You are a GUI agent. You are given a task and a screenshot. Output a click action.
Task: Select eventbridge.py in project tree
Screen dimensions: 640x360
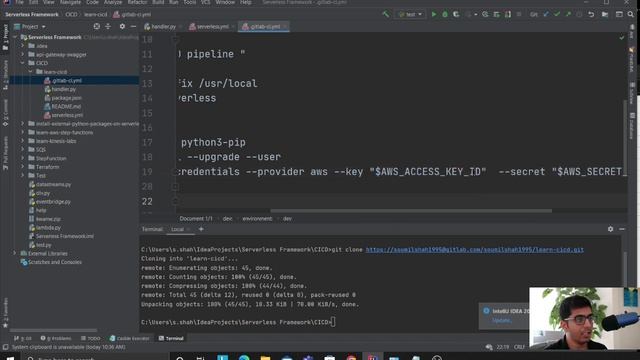53,202
